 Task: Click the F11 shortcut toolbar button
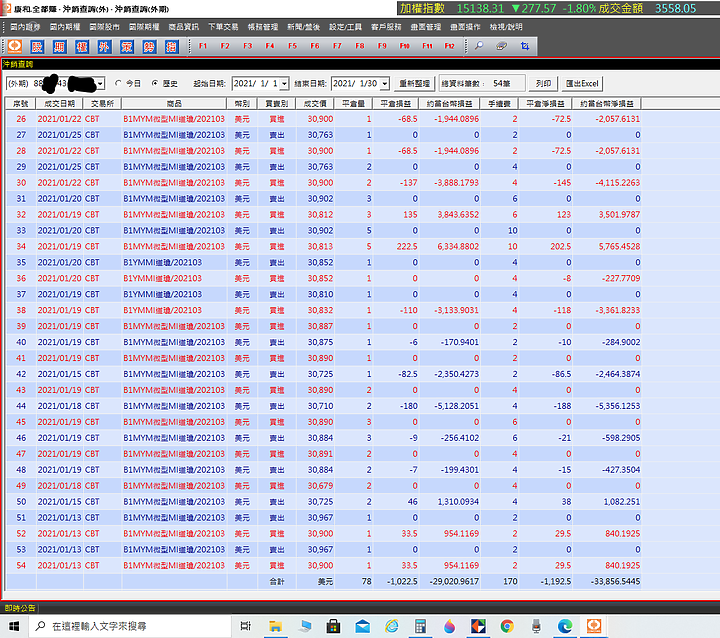(x=427, y=46)
